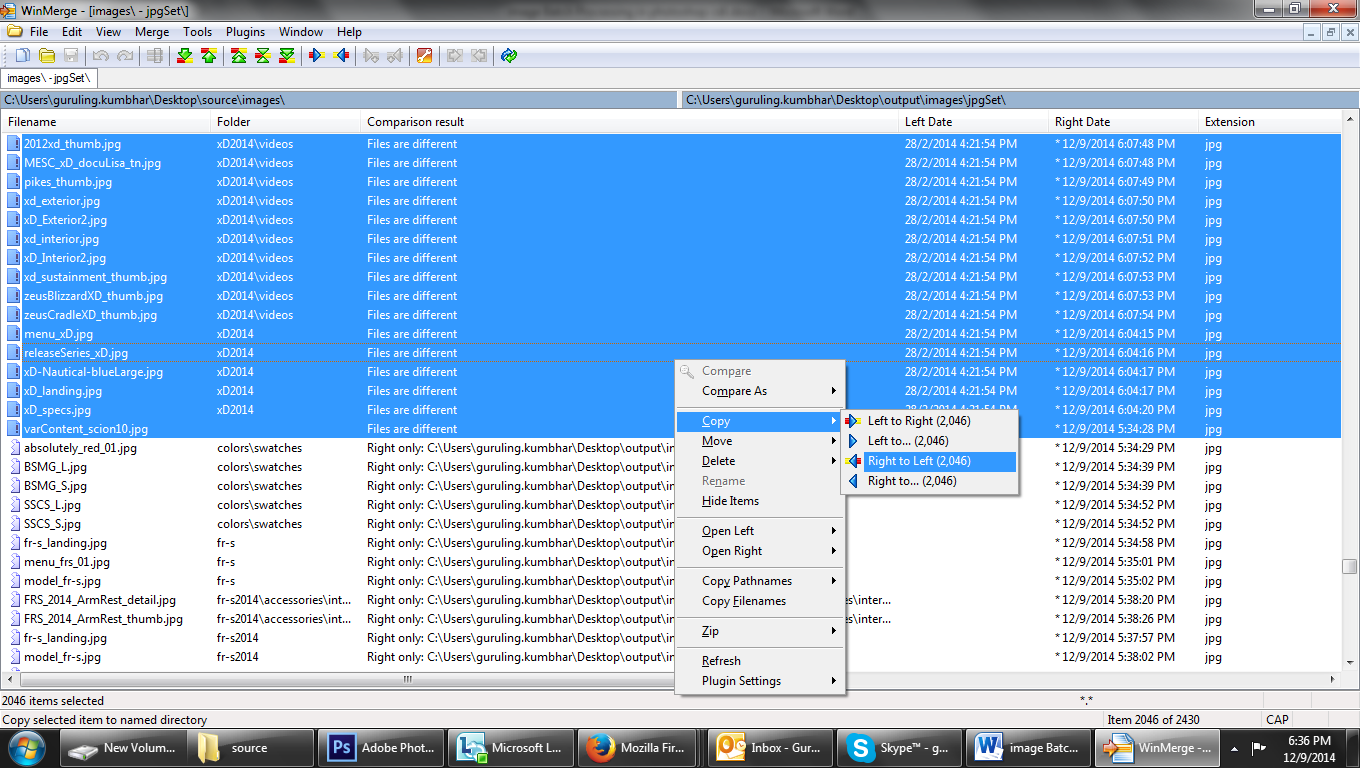Select the Previous Difference toolbar icon
1360x768 pixels.
[210, 56]
